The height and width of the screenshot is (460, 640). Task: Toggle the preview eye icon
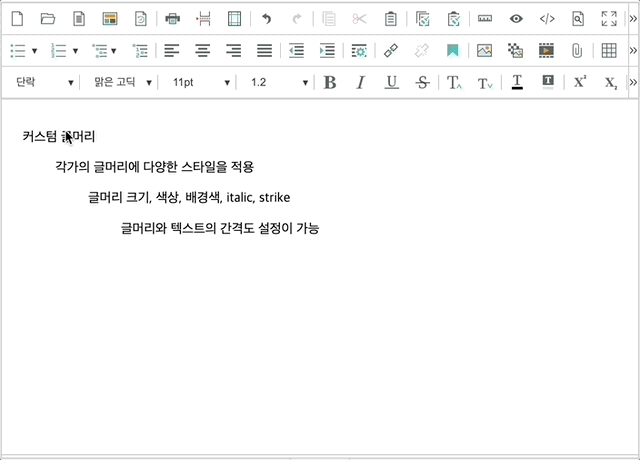click(515, 18)
